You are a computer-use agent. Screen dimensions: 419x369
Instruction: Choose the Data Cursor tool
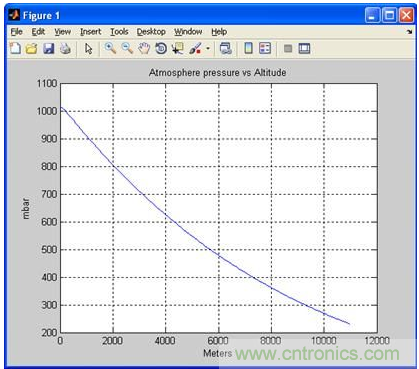pos(178,49)
